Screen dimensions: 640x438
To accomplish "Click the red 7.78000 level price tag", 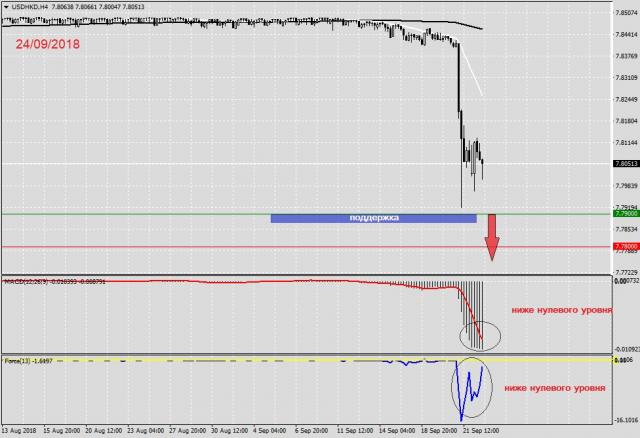I will click(626, 247).
